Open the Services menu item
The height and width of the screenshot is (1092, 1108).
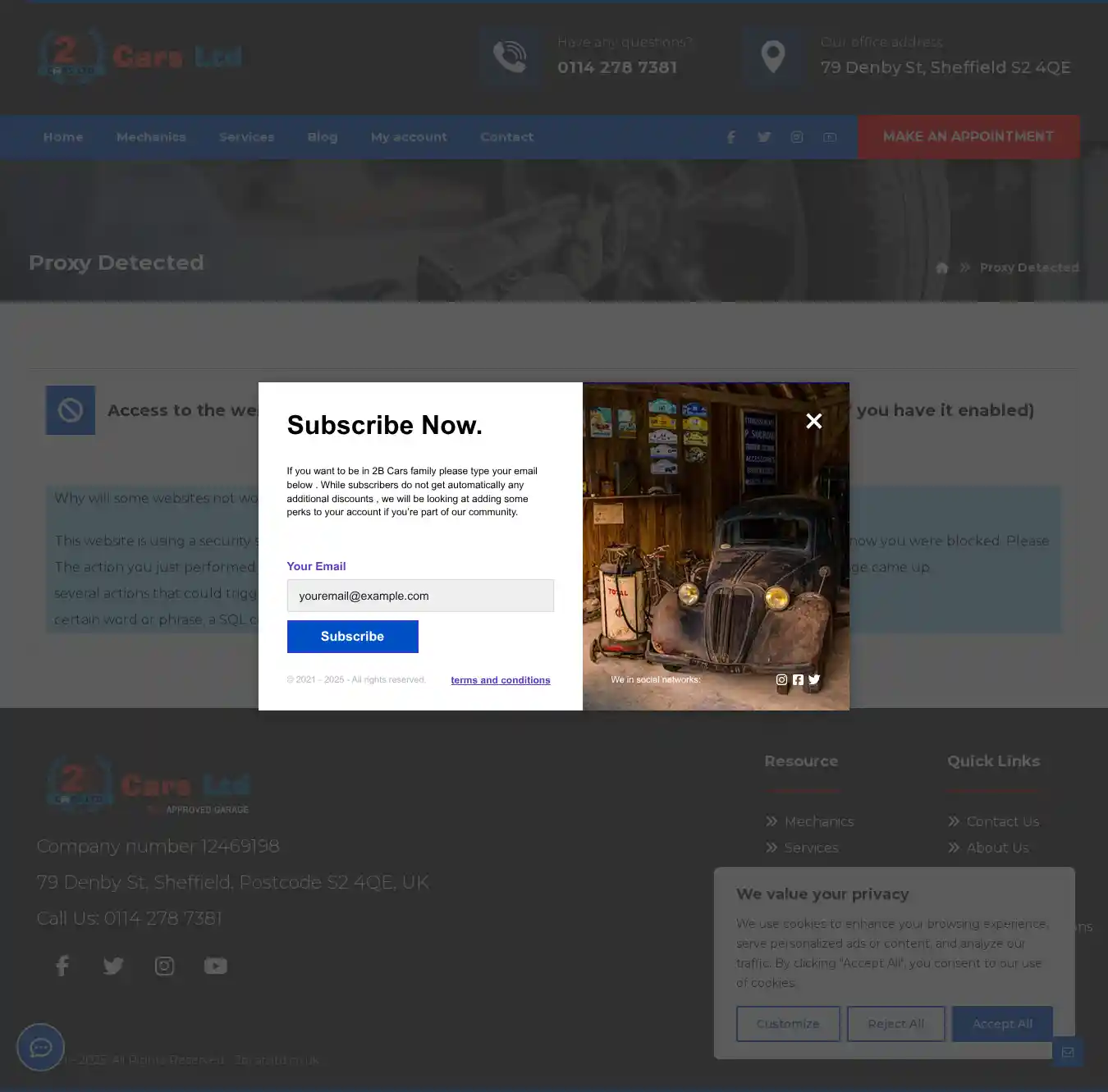[246, 137]
